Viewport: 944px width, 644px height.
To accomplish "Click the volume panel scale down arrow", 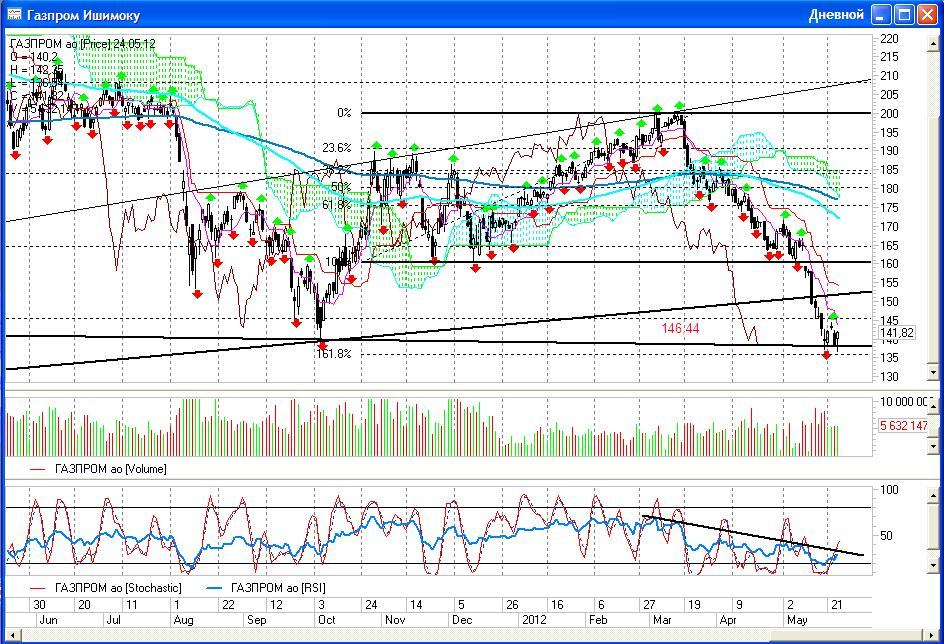I will 933,447.
